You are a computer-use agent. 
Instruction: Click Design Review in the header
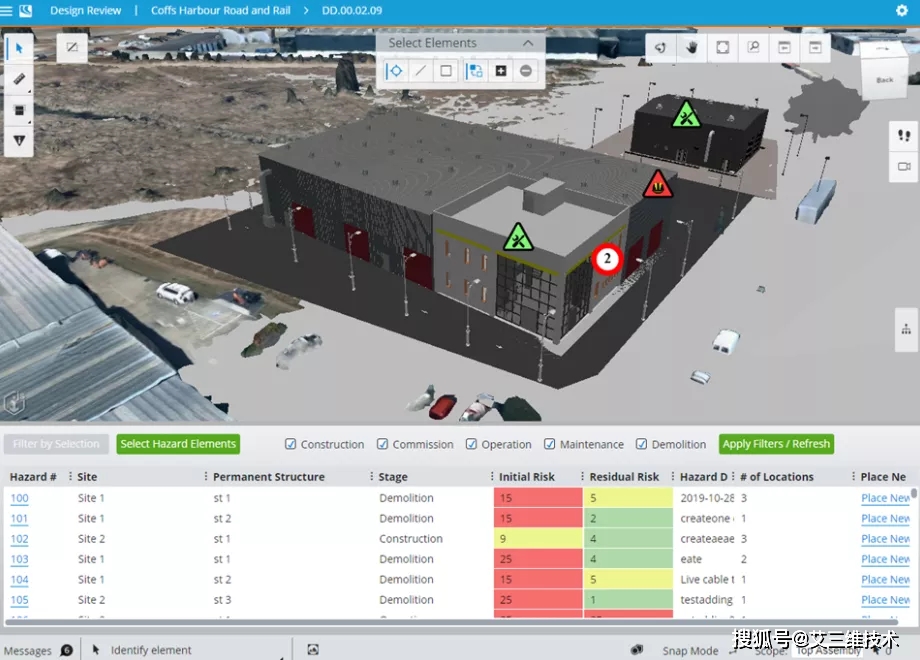85,10
